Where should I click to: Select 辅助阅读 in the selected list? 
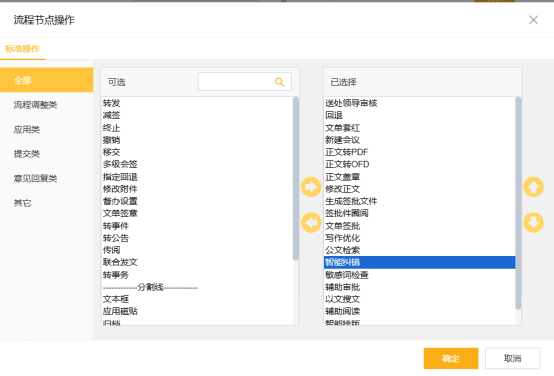click(419, 311)
